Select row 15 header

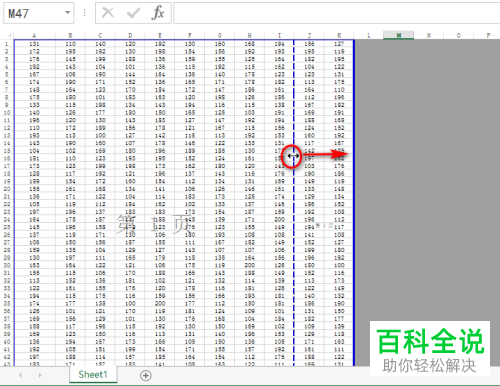pyautogui.click(x=7, y=151)
